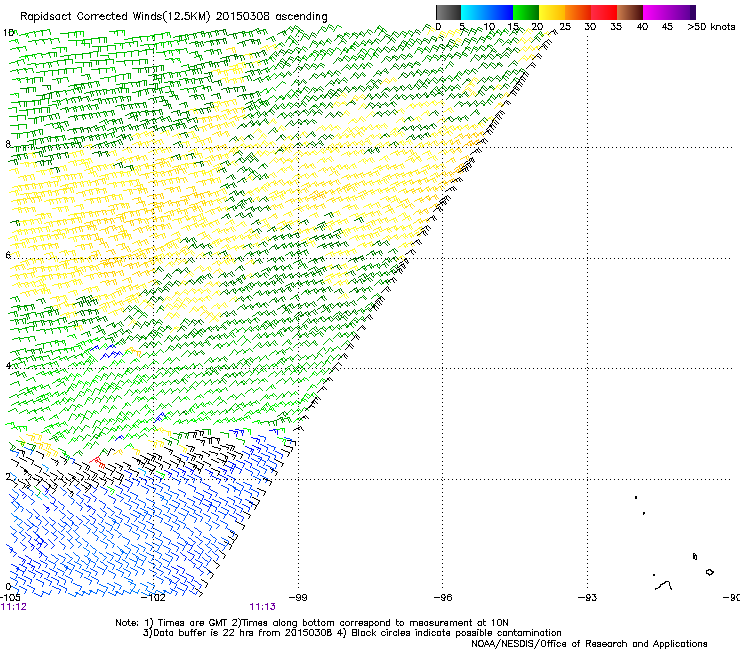Click the "Data buffer is 22 hrs" note line
This screenshot has height=650, width=740.
pyautogui.click(x=352, y=633)
